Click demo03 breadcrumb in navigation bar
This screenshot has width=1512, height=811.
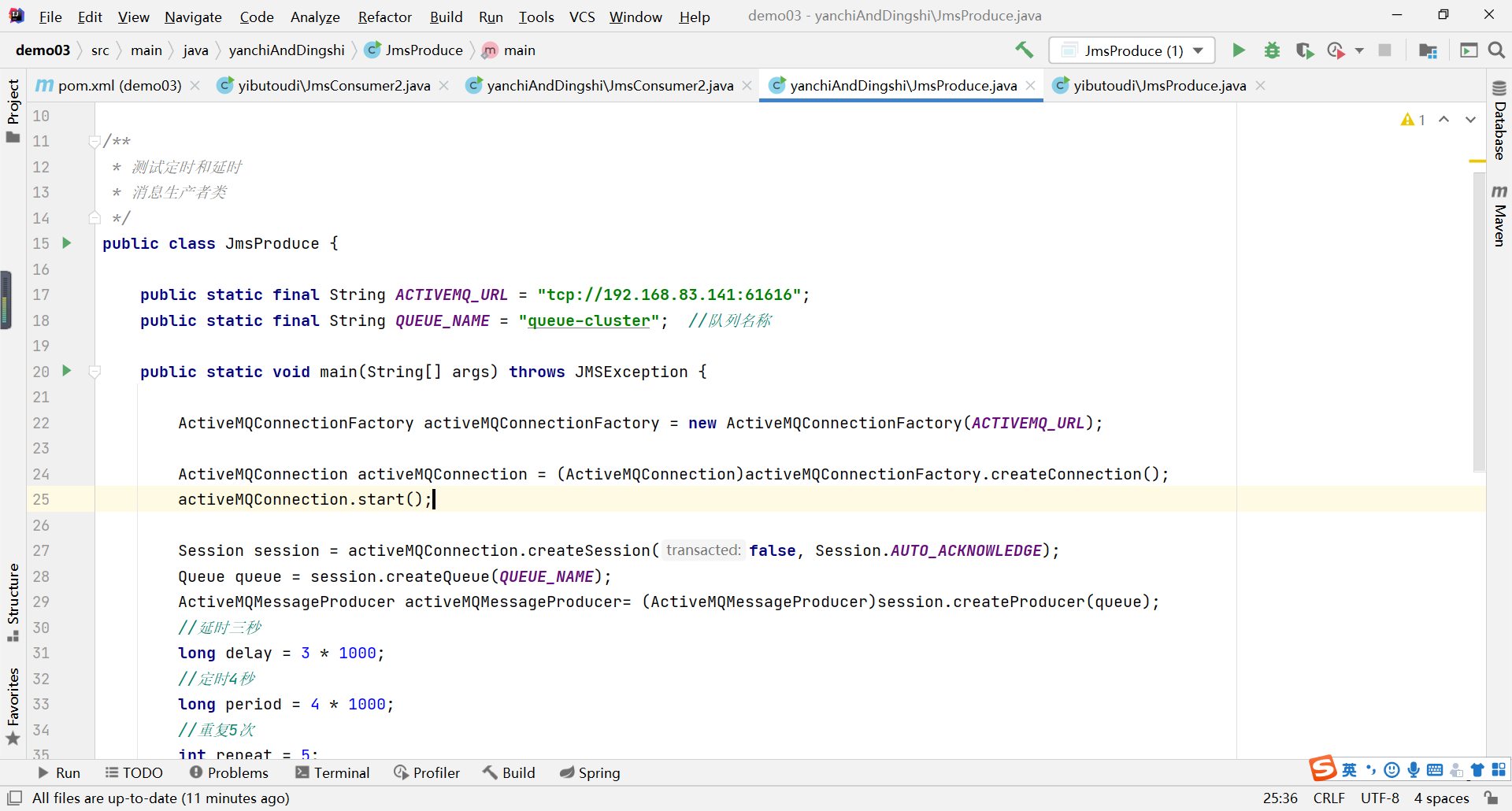coord(43,50)
